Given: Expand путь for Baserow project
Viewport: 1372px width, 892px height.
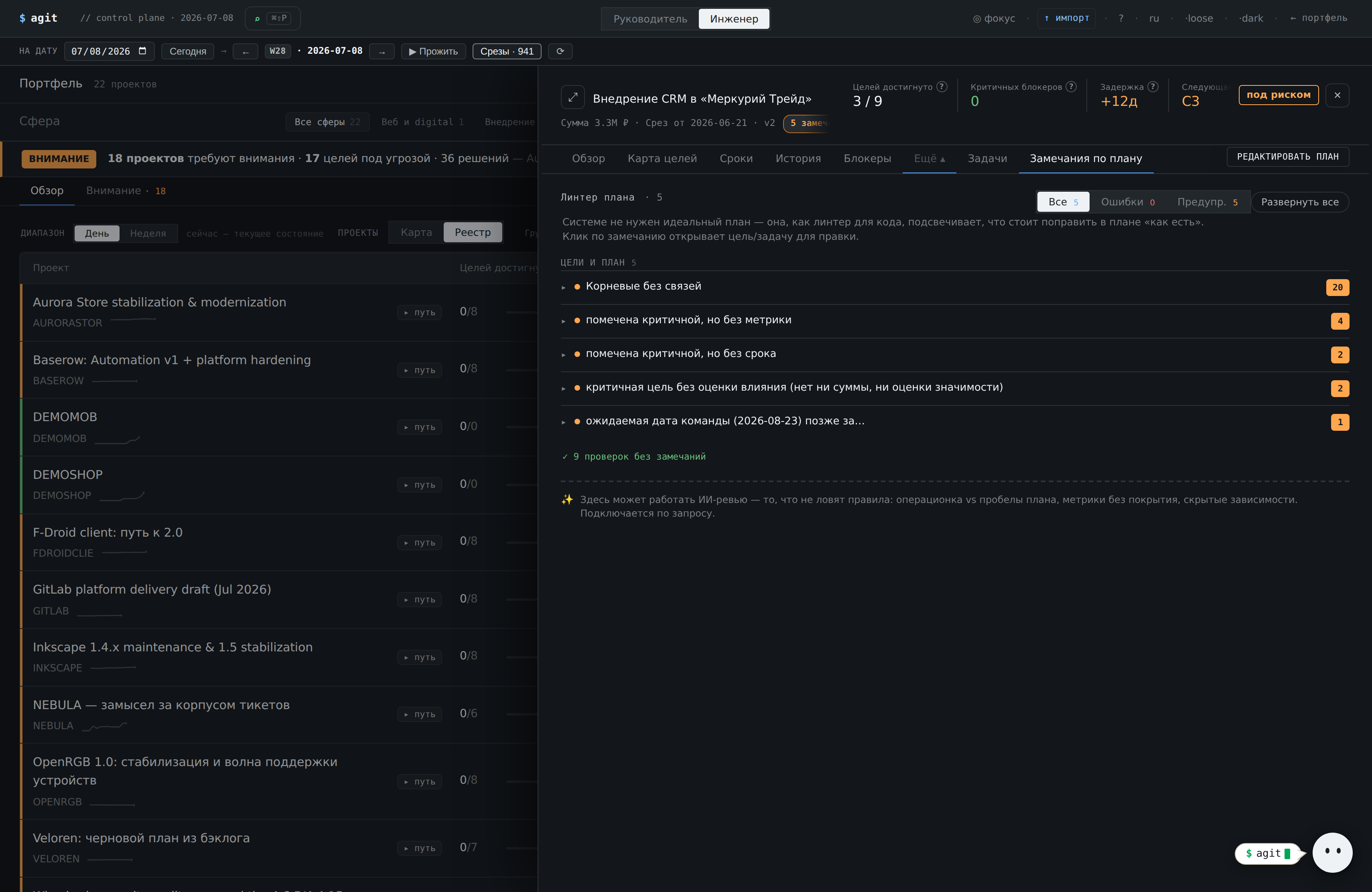Looking at the screenshot, I should click(420, 370).
